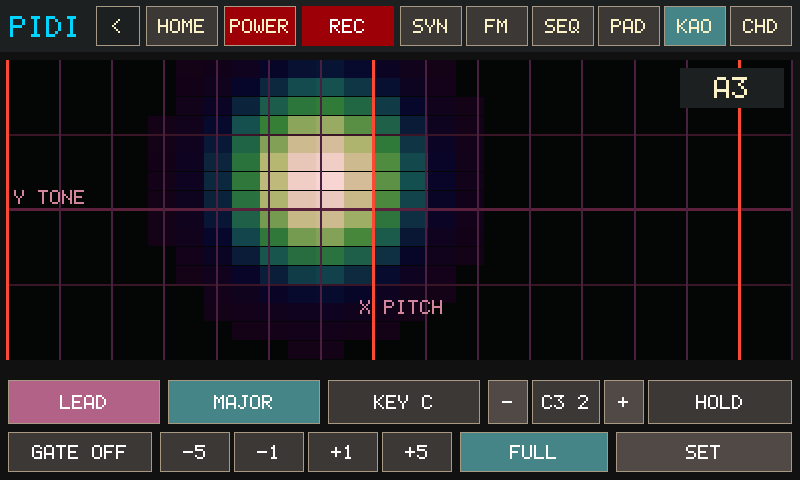Change the MAJOR scale setting
The width and height of the screenshot is (800, 480).
pyautogui.click(x=244, y=402)
